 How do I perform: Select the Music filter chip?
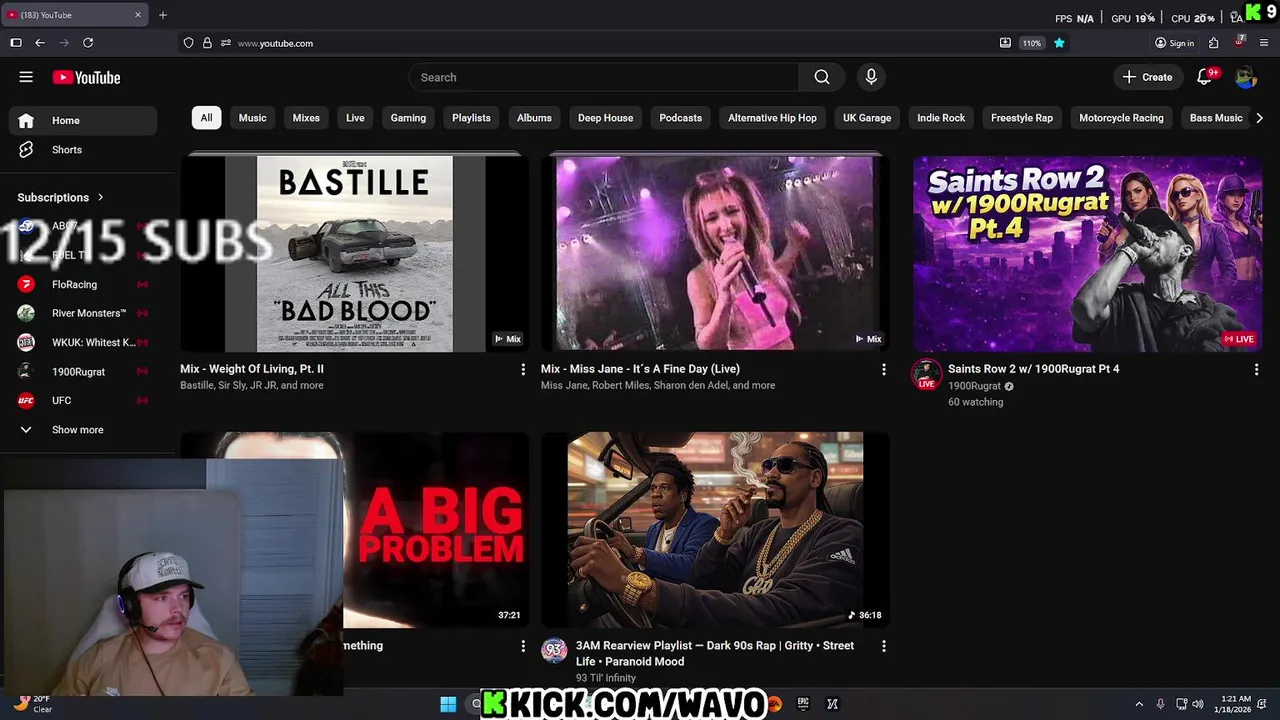(x=253, y=118)
